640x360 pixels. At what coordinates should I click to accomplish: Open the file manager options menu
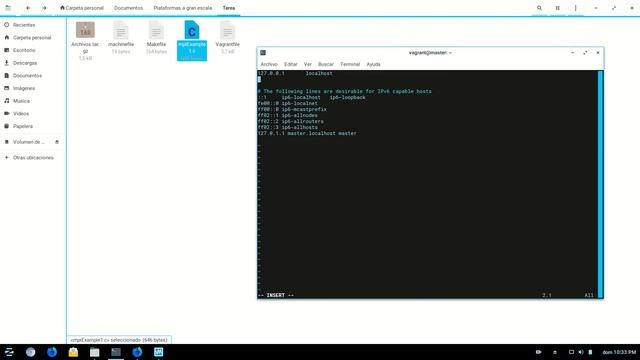coord(576,8)
